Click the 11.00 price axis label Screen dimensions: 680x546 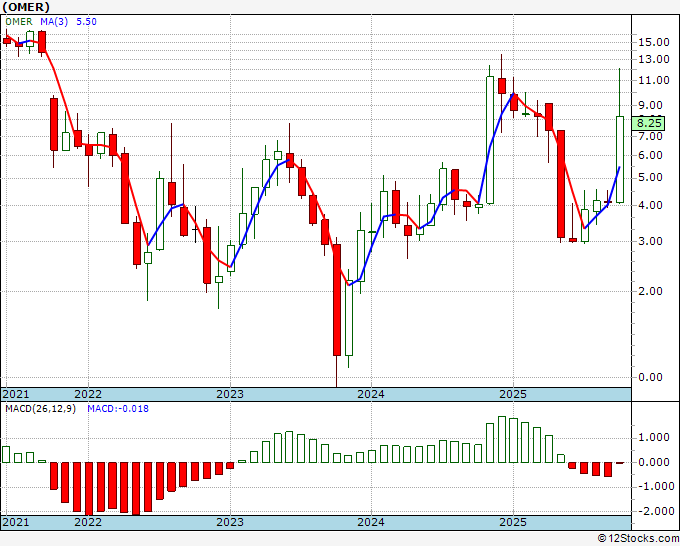click(x=654, y=80)
